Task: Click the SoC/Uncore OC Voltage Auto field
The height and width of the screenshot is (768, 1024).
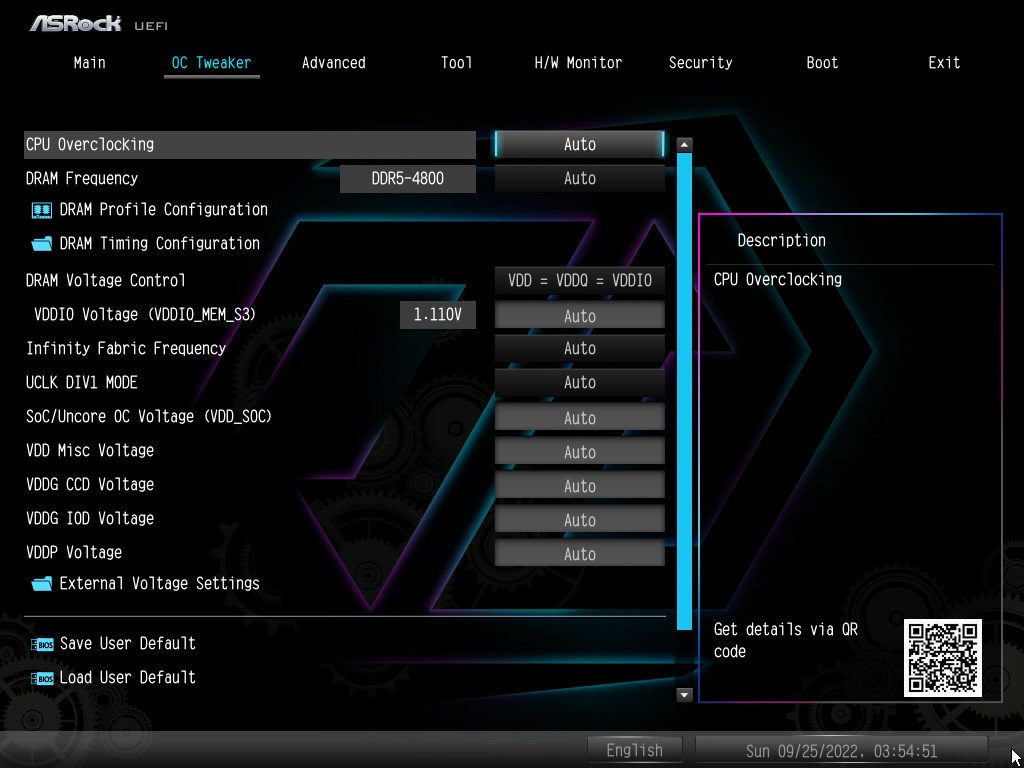Action: pyautogui.click(x=580, y=417)
